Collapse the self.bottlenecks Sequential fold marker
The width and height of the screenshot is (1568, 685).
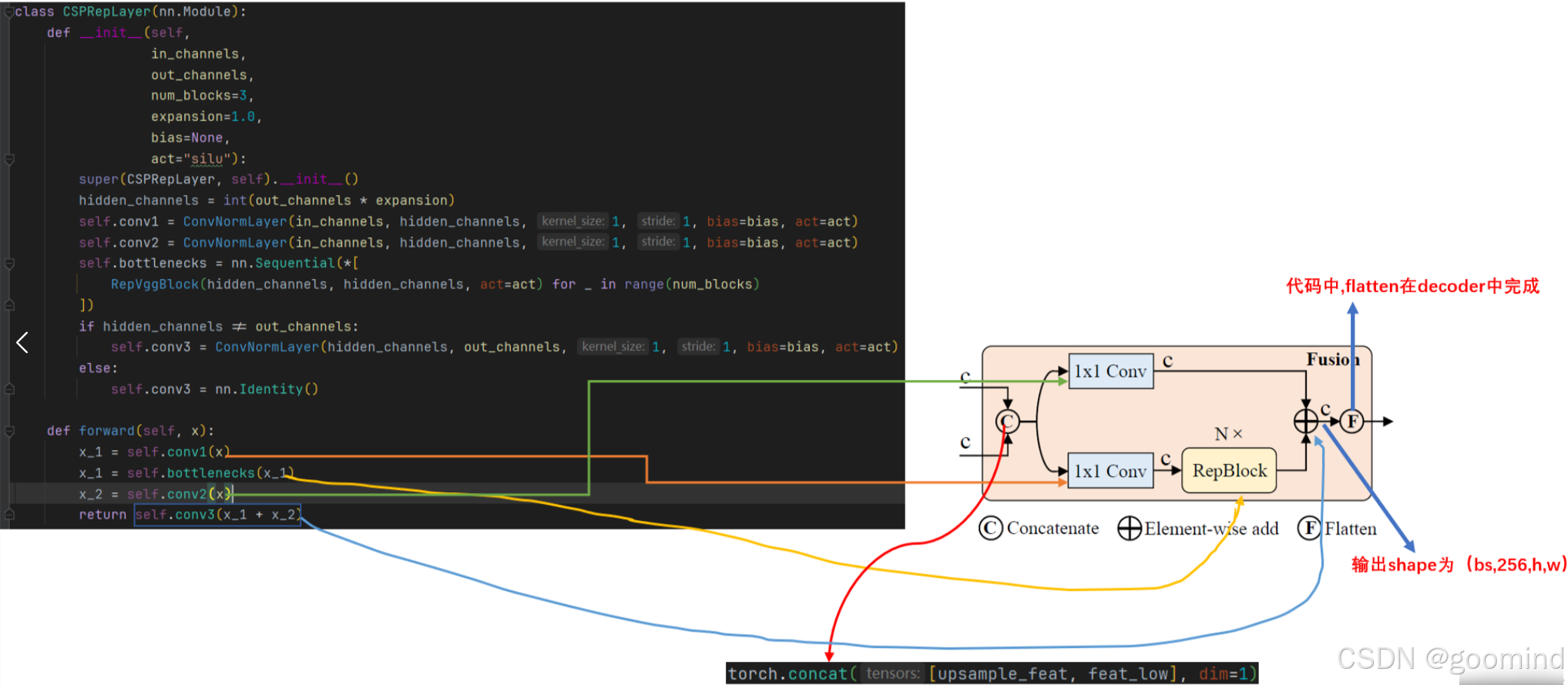pos(9,264)
